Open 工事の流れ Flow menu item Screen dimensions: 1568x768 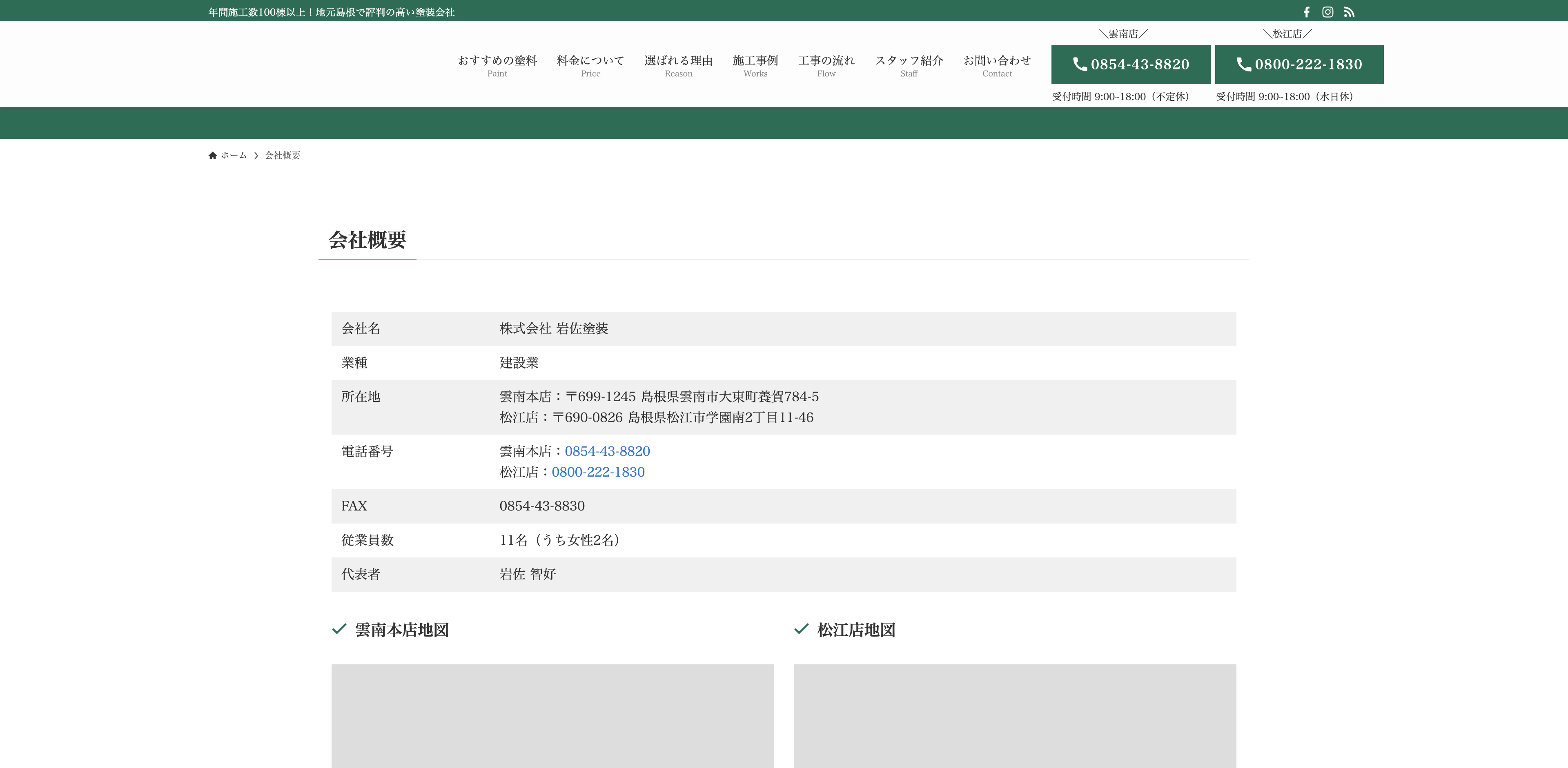826,66
